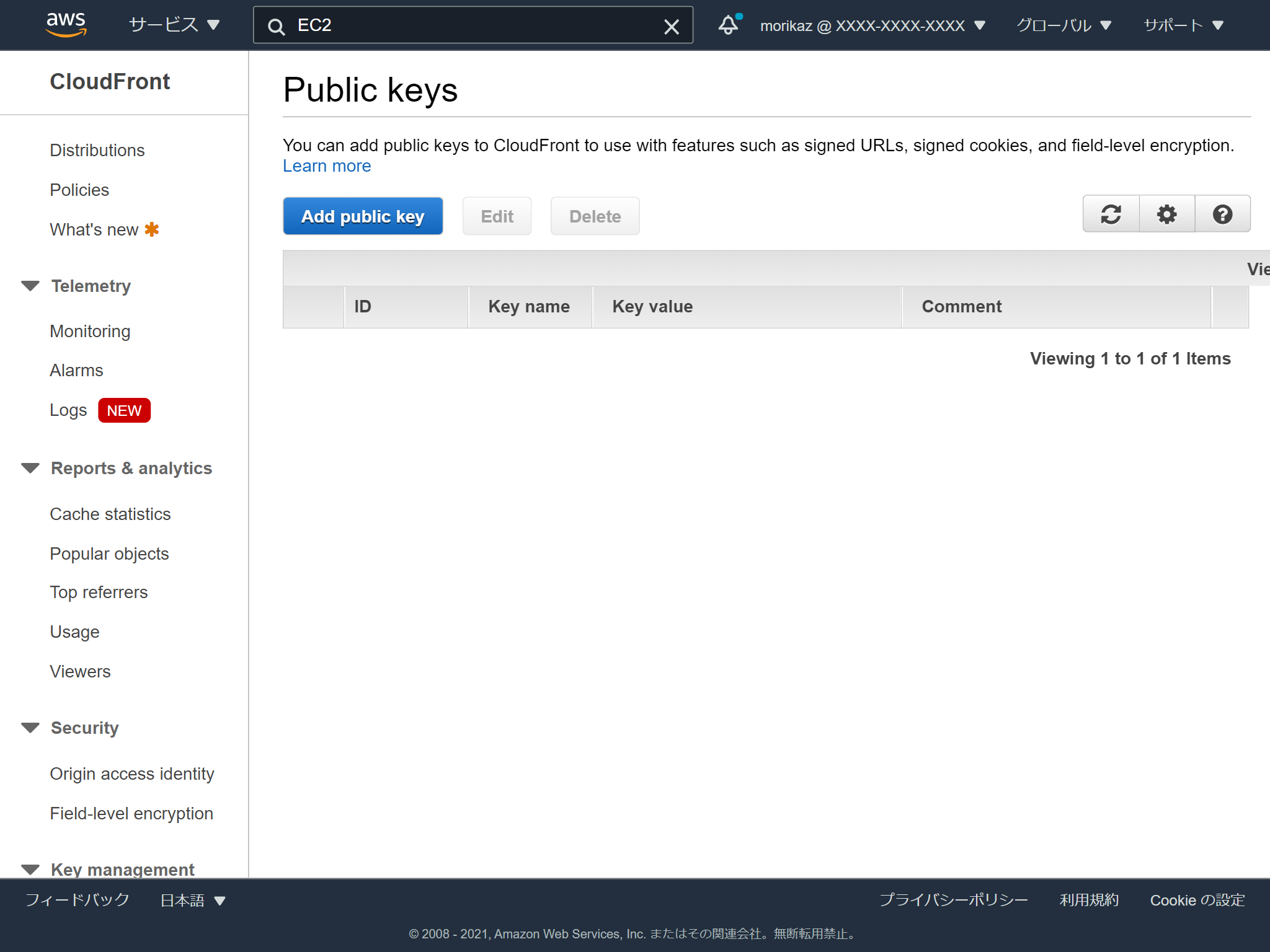The width and height of the screenshot is (1270, 952).
Task: Open help using the question mark icon
Action: (x=1222, y=214)
